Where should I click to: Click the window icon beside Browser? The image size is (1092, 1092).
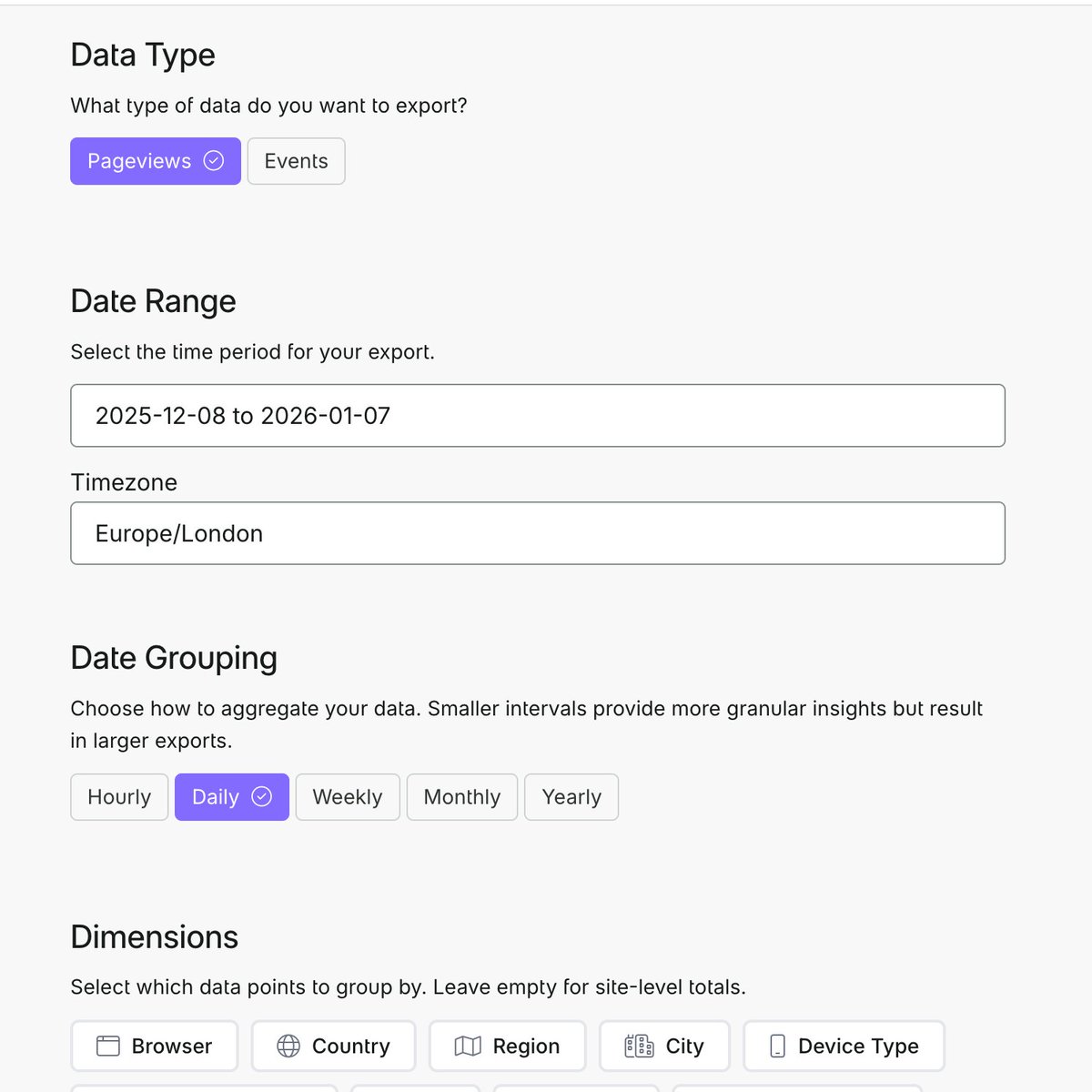coord(108,1046)
